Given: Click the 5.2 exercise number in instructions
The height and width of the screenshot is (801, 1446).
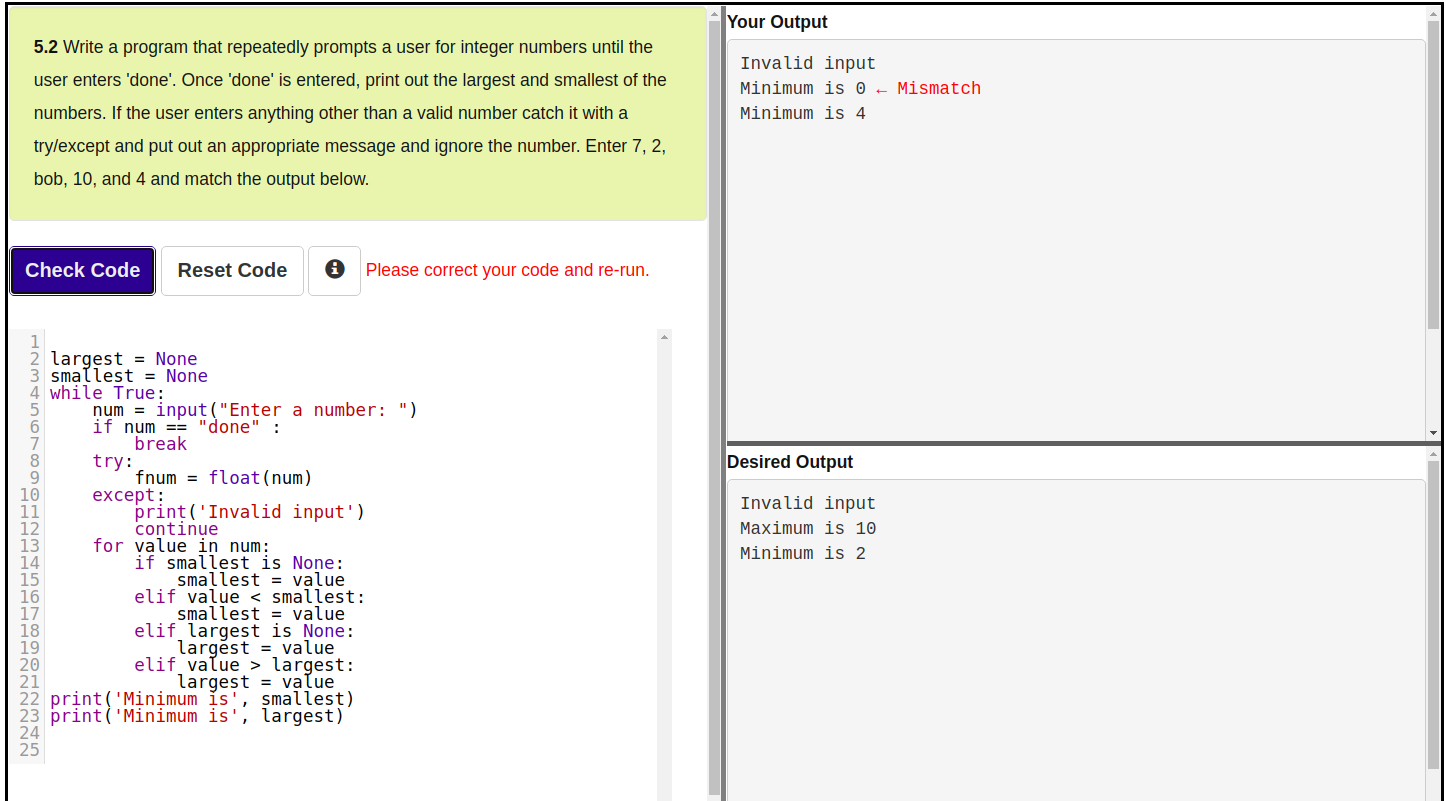Looking at the screenshot, I should tap(46, 47).
